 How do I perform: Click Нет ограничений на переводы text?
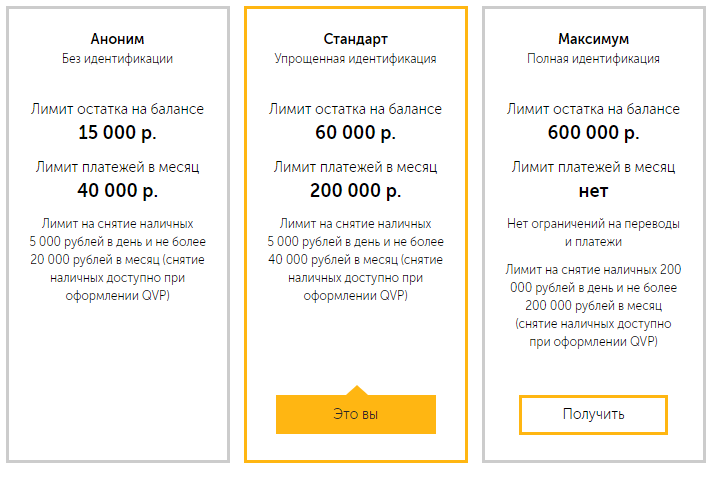click(x=593, y=233)
